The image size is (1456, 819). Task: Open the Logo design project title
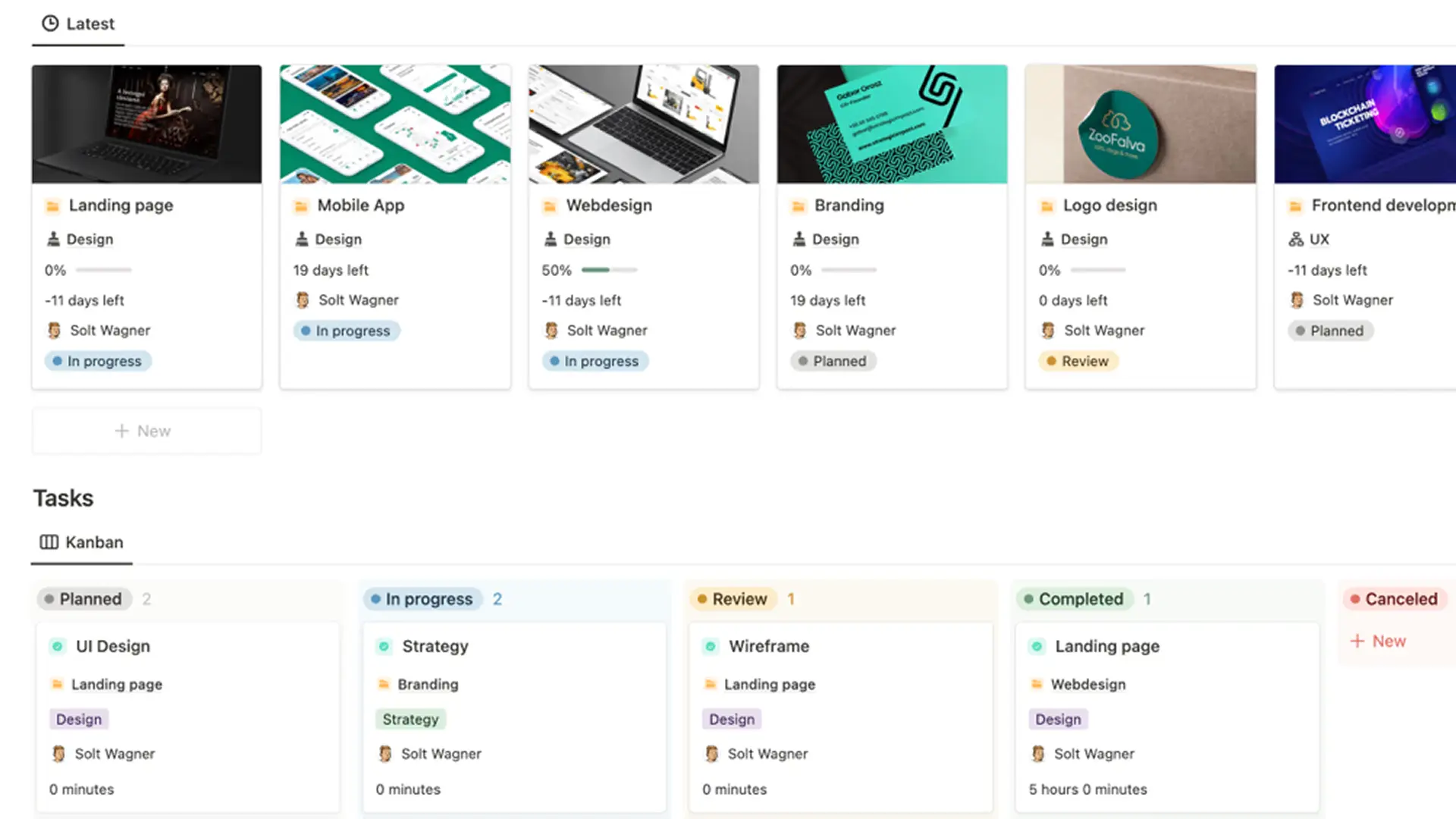pos(1110,206)
